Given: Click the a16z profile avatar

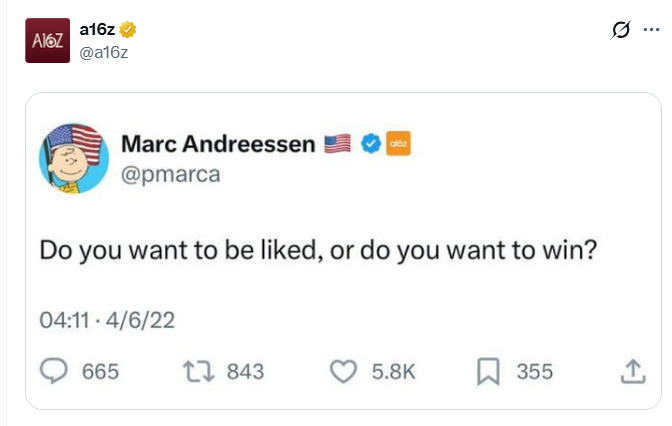Looking at the screenshot, I should click(x=47, y=41).
